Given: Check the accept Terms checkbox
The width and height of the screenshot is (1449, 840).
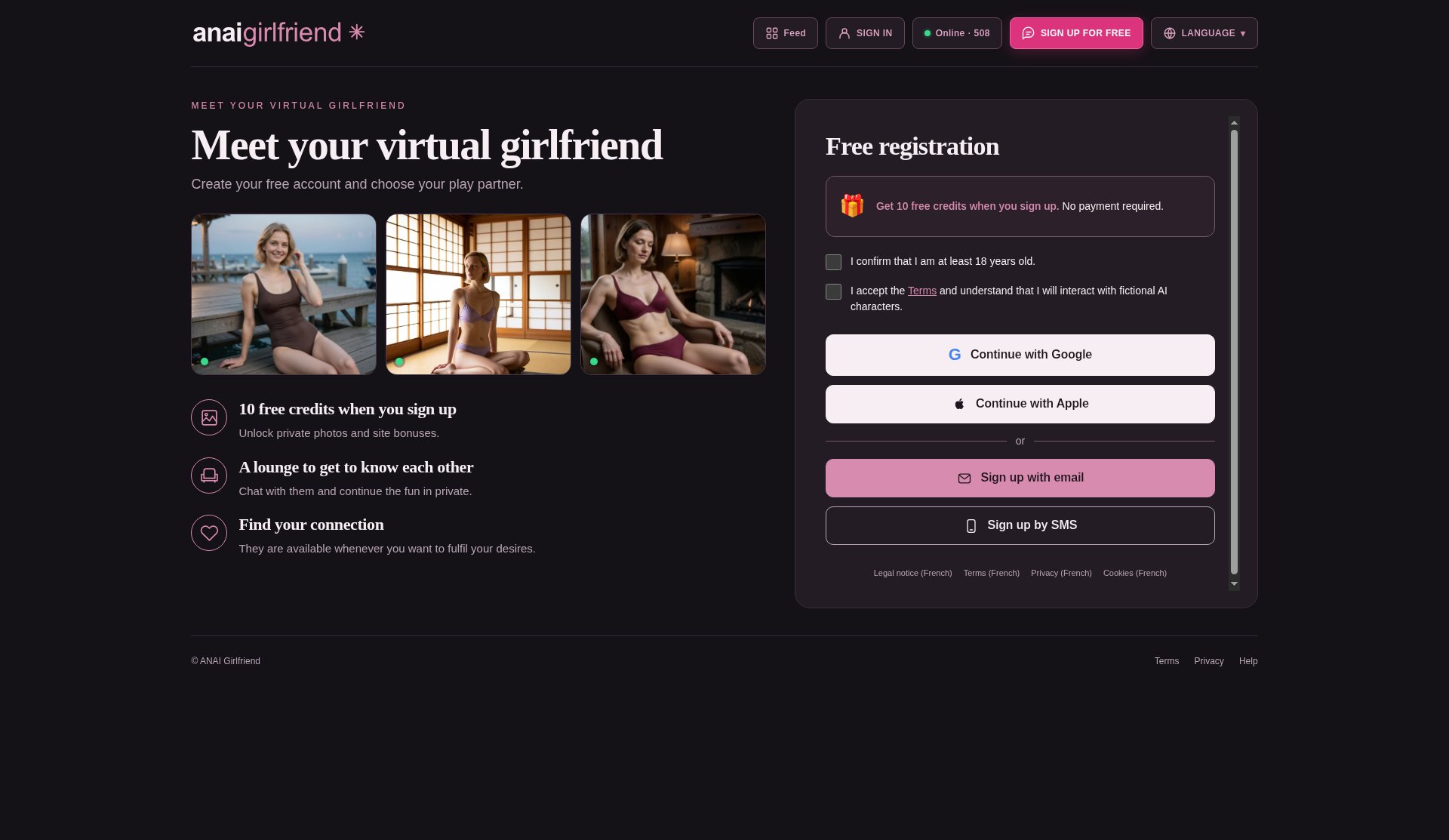Looking at the screenshot, I should [833, 291].
